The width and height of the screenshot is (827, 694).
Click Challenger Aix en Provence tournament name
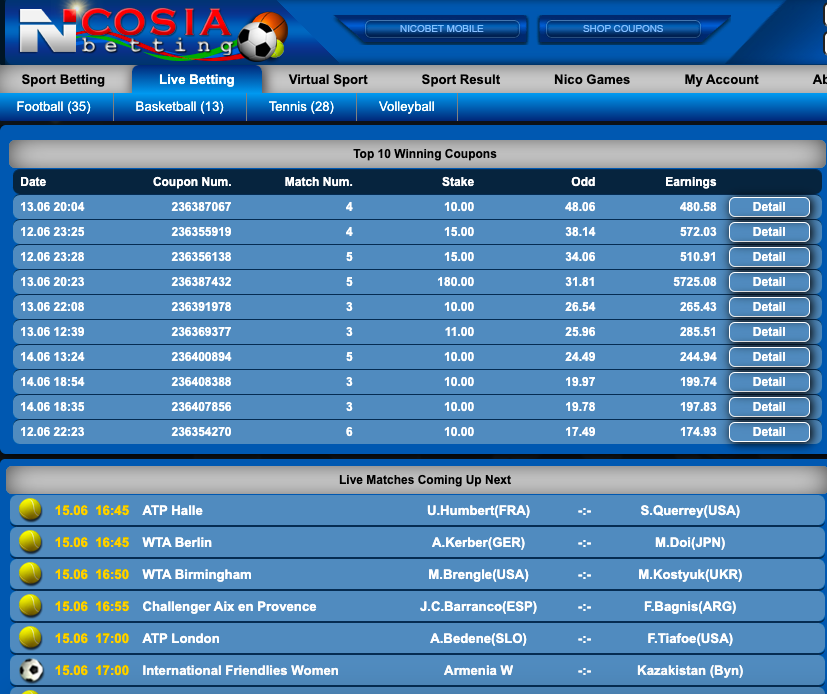(x=229, y=606)
